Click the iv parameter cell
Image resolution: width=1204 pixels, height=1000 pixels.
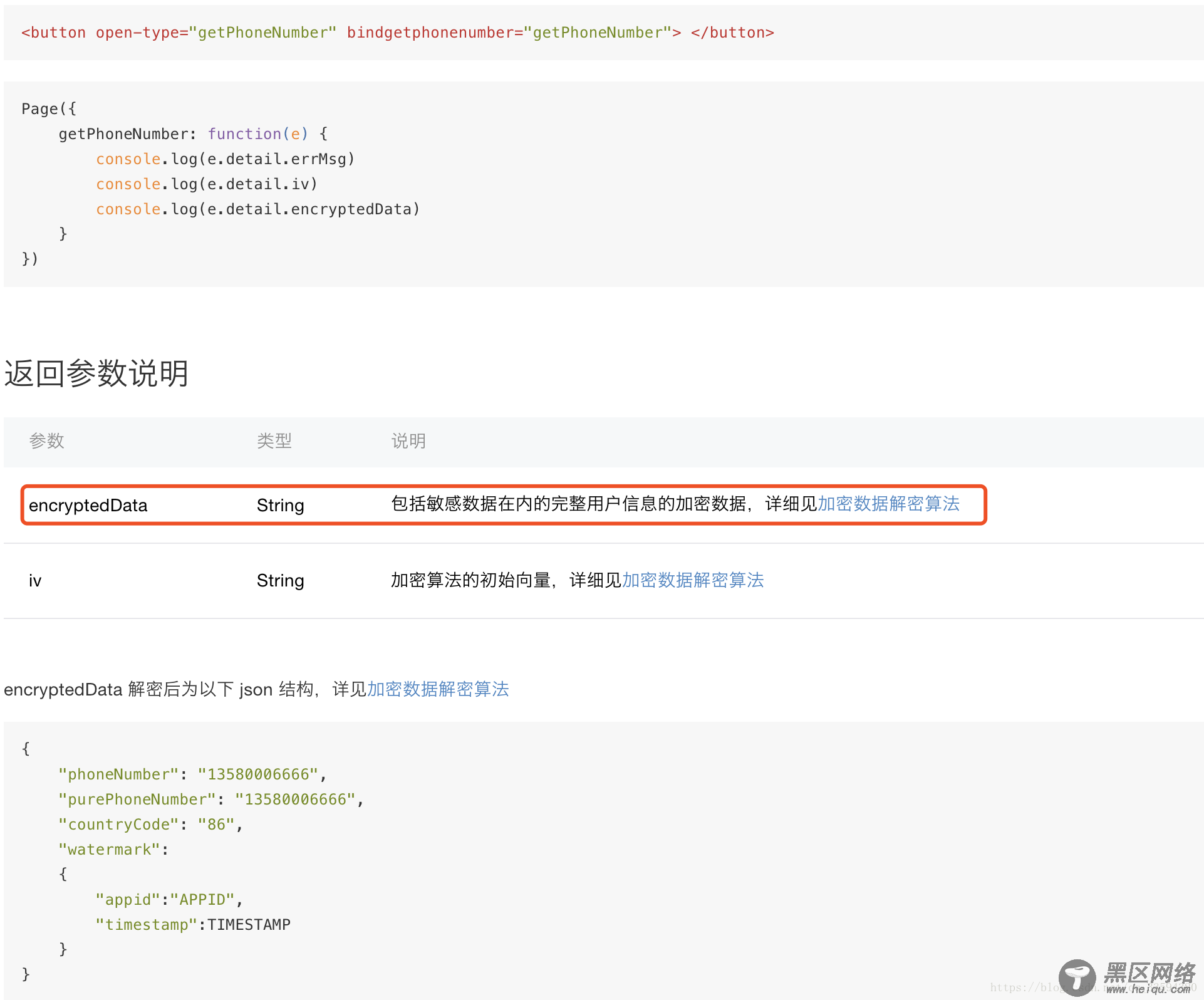click(35, 581)
